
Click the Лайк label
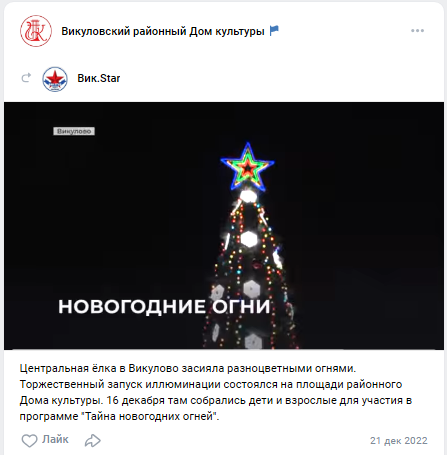(55, 439)
